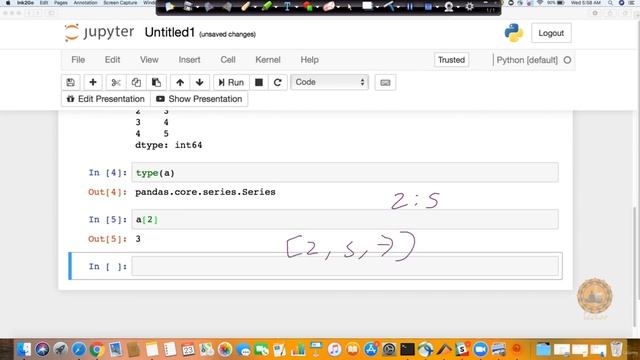Image resolution: width=640 pixels, height=360 pixels.
Task: Rename the notebook title Untitled1
Action: pos(170,33)
